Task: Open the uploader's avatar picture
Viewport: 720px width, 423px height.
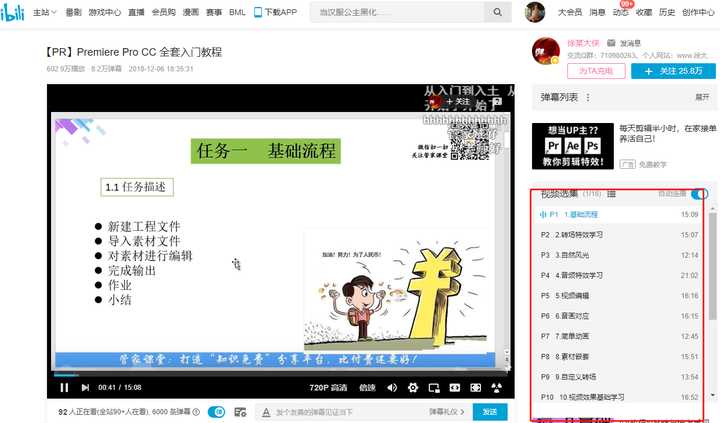Action: 546,51
